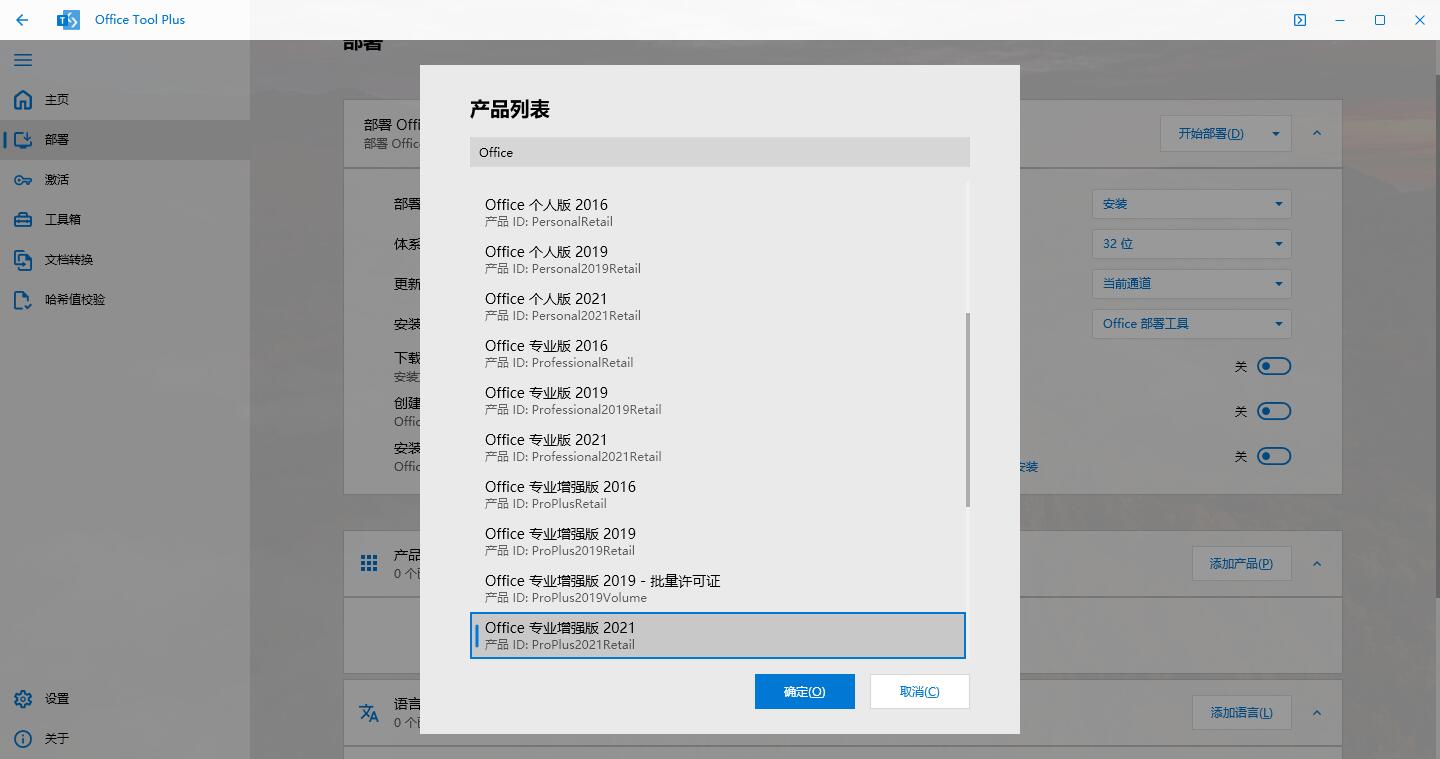
Task: Select Office 个人版 2019
Action: point(718,259)
